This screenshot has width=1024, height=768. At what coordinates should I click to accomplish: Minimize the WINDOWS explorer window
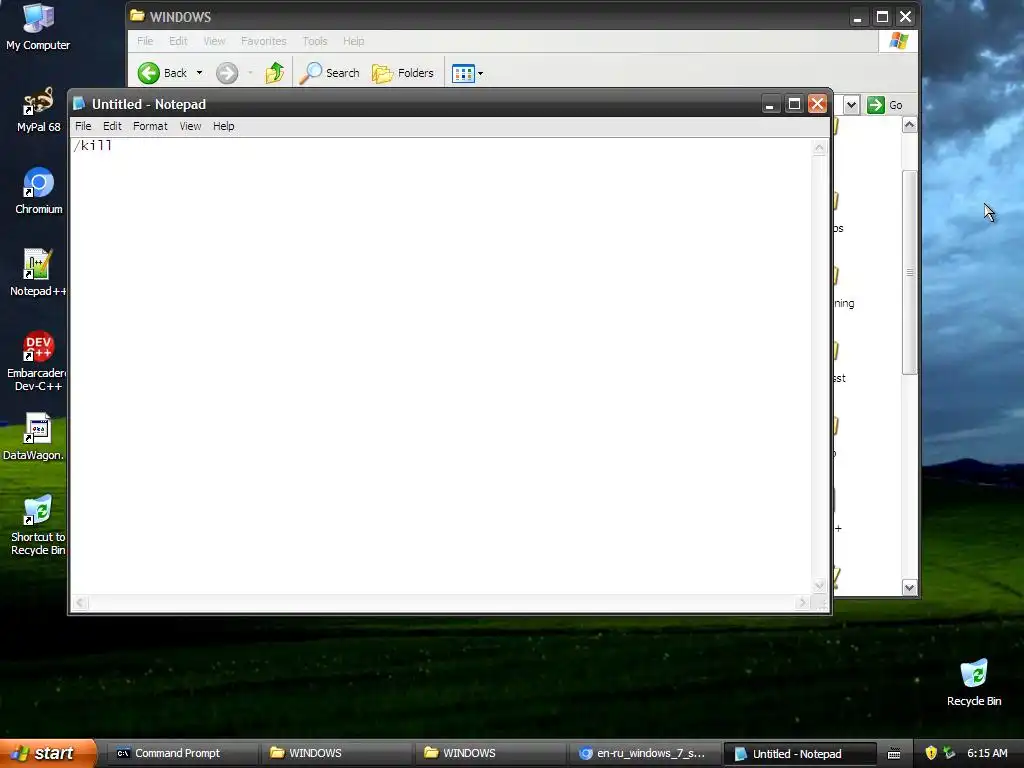coord(857,16)
